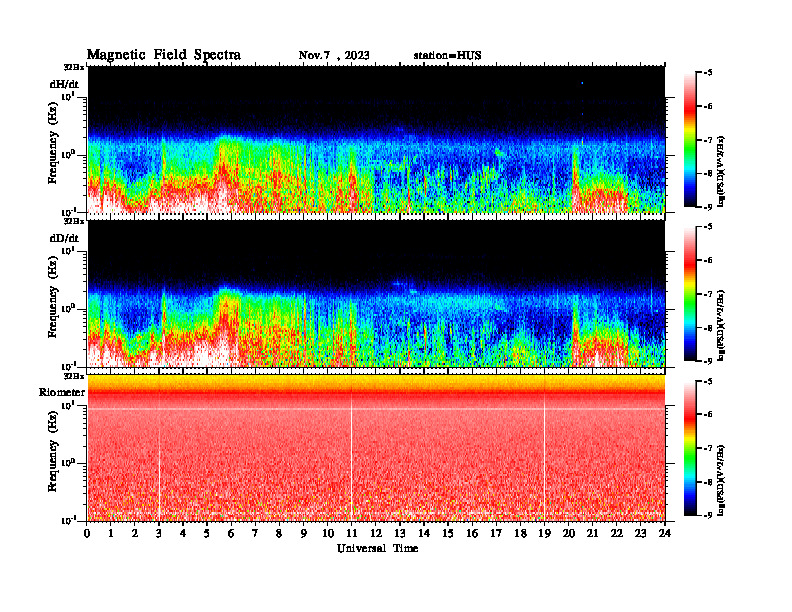Screen dimensions: 792x612
Task: Click the 16 hour tick label on the time axis
Action: (x=472, y=534)
